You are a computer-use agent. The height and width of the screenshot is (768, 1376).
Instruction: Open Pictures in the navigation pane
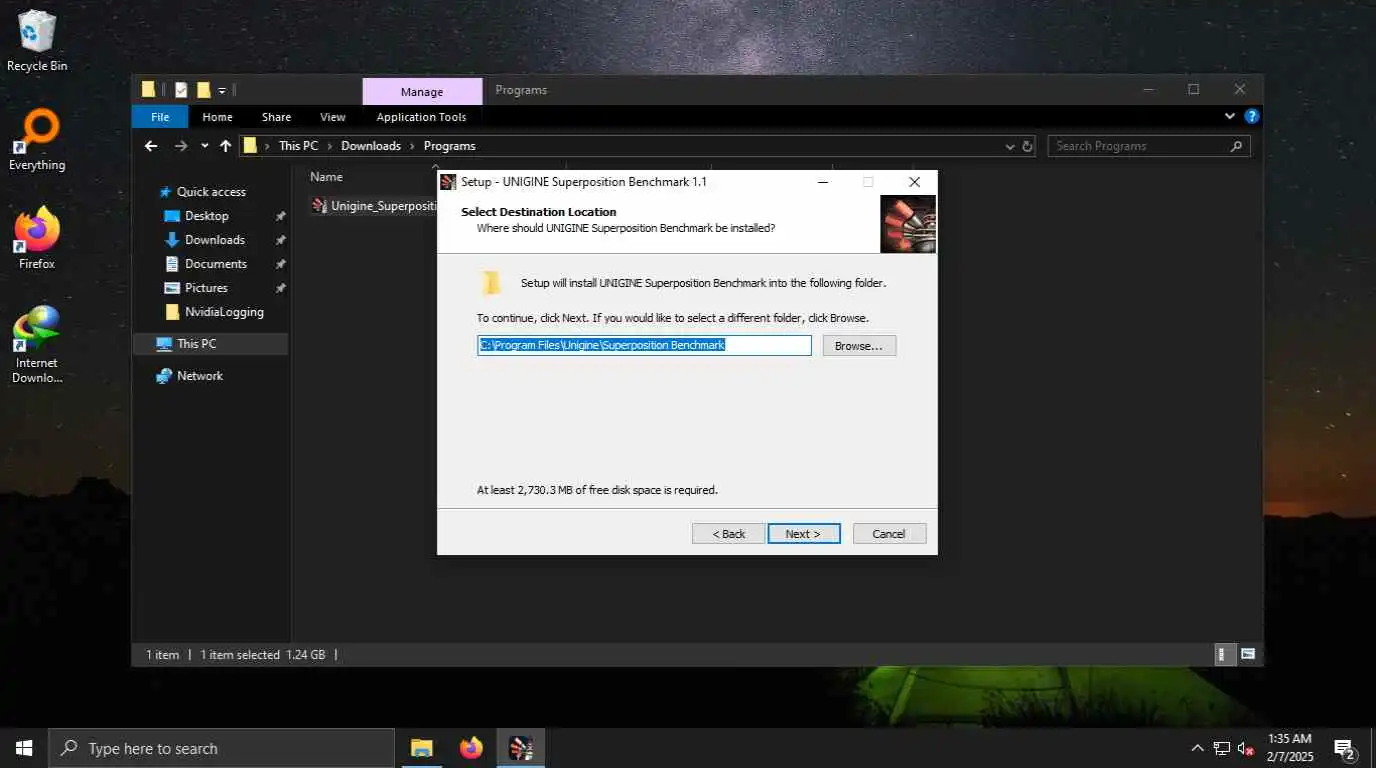coord(206,288)
